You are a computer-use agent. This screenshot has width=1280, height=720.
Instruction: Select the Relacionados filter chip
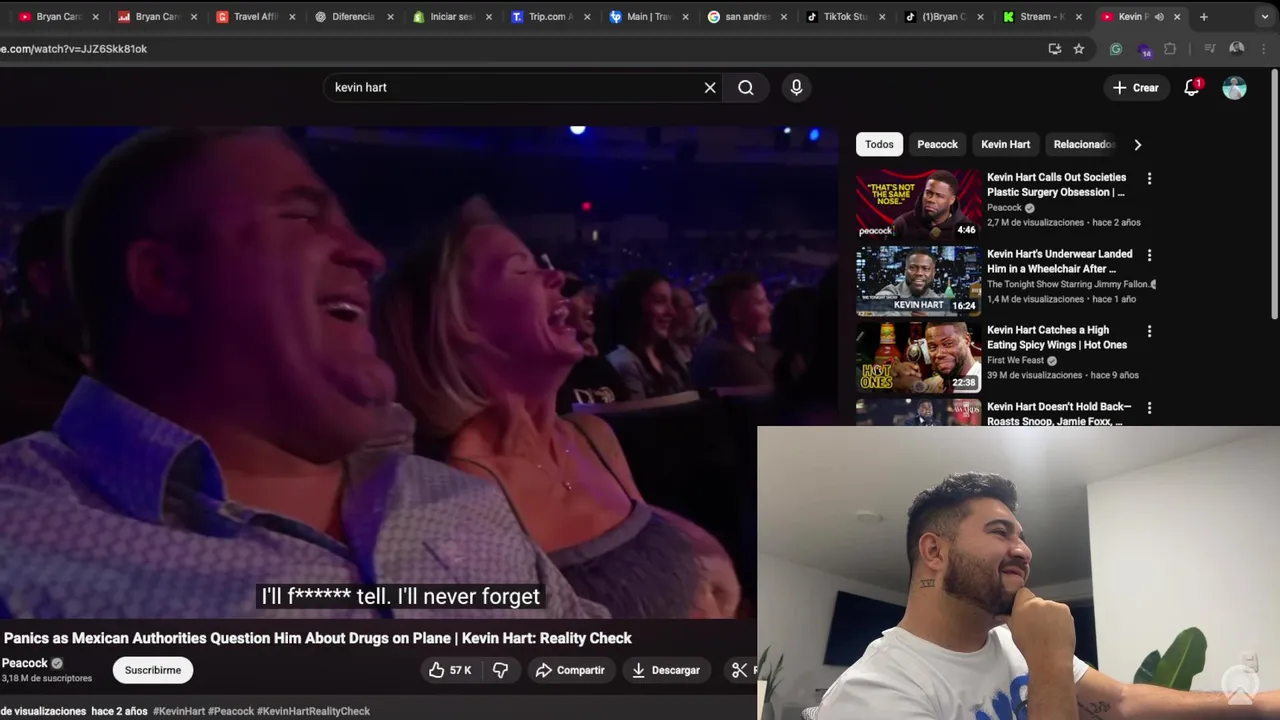pyautogui.click(x=1084, y=144)
